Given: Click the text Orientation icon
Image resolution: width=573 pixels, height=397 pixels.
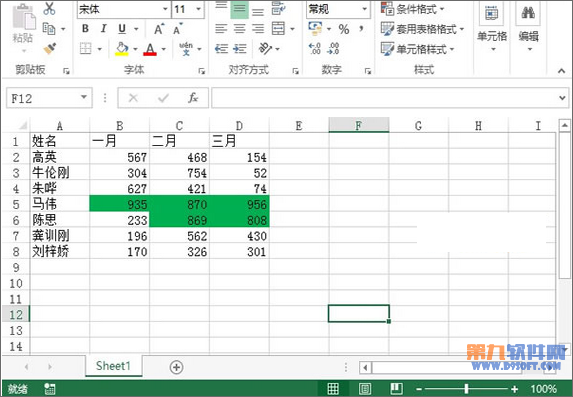Looking at the screenshot, I should [x=265, y=48].
